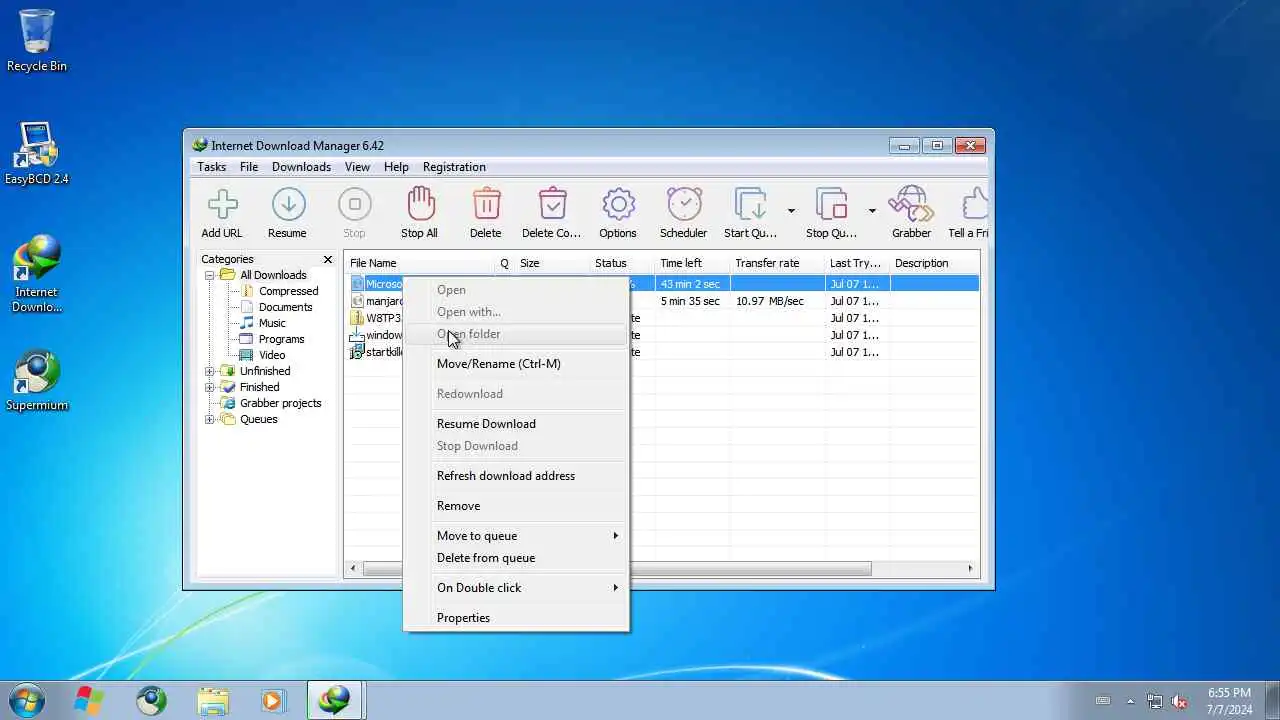Click the Add URL toolbar icon

[222, 205]
